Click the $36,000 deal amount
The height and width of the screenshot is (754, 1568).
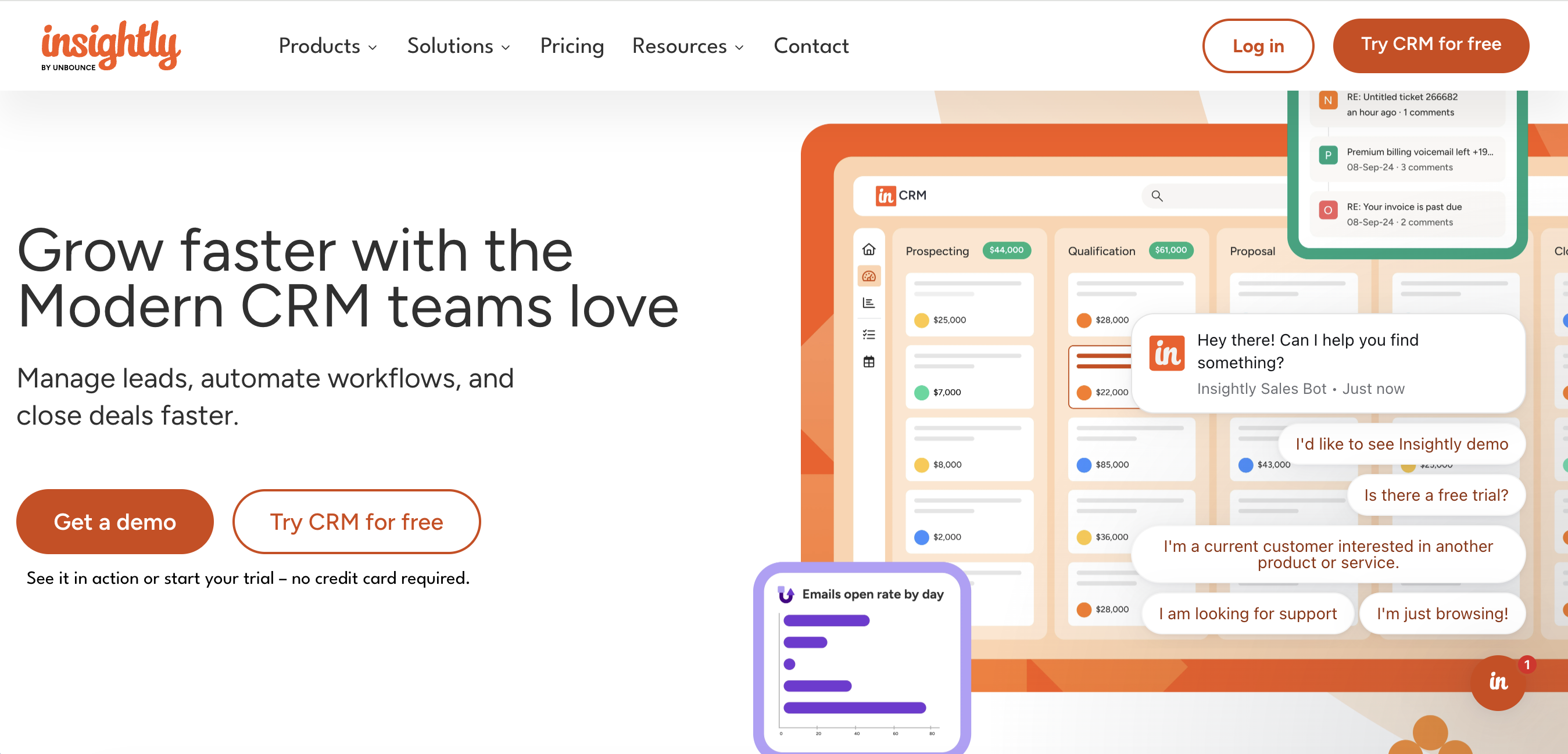click(x=1111, y=537)
